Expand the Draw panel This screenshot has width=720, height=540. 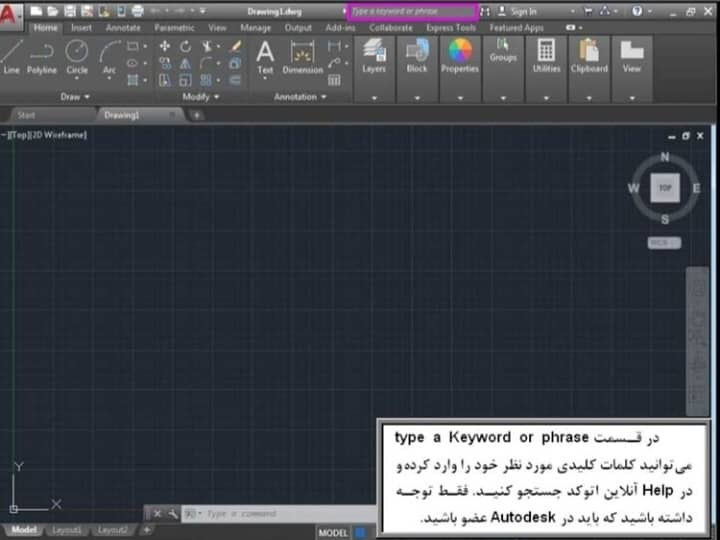click(x=75, y=97)
